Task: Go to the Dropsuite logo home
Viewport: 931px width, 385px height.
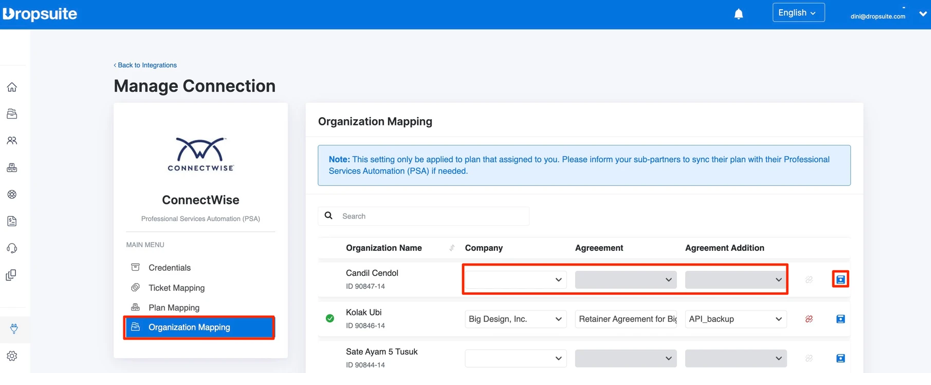Action: 40,14
